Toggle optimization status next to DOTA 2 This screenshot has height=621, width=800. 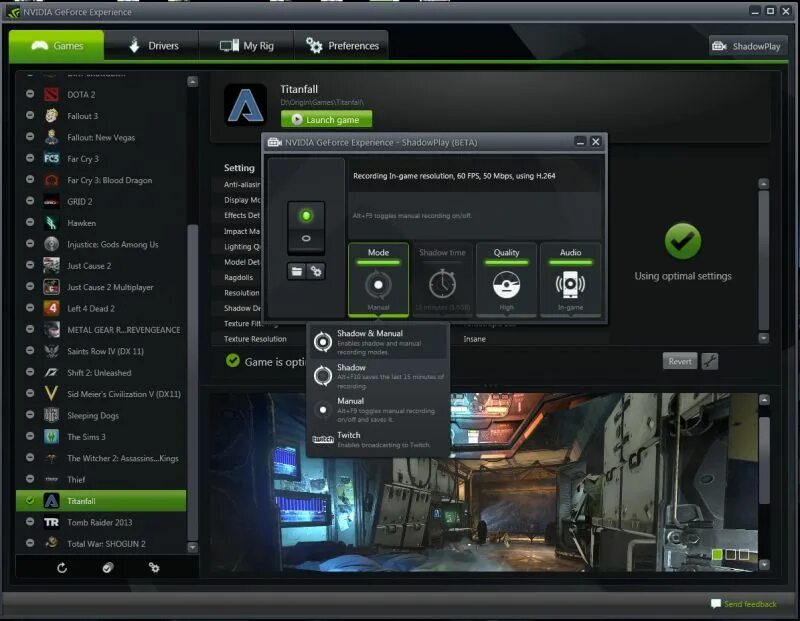click(x=30, y=94)
